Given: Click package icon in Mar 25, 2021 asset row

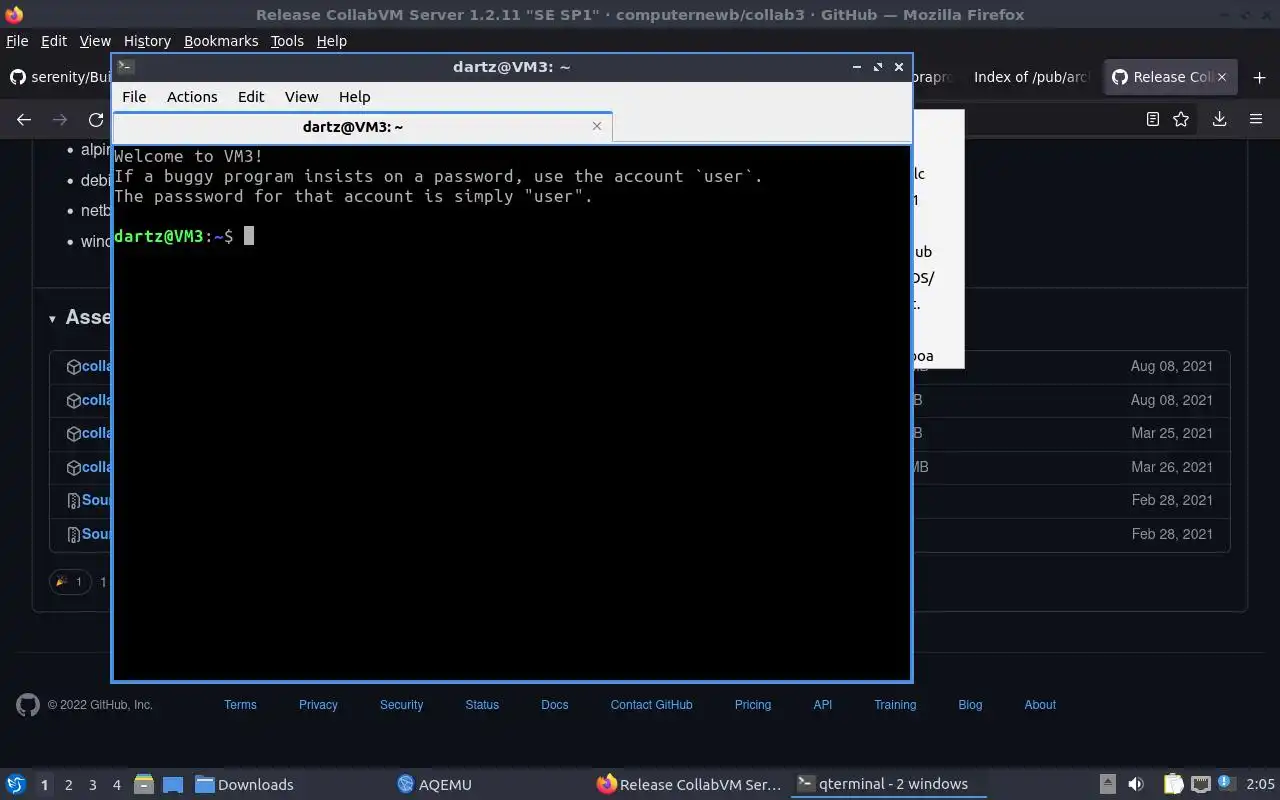Looking at the screenshot, I should click(x=73, y=434).
